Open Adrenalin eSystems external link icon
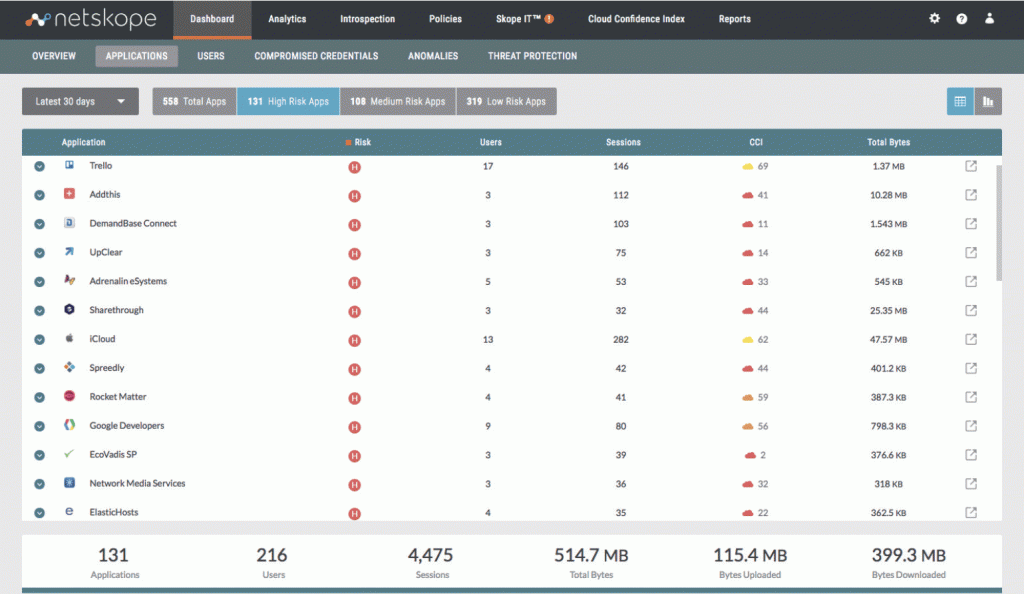 coord(971,281)
